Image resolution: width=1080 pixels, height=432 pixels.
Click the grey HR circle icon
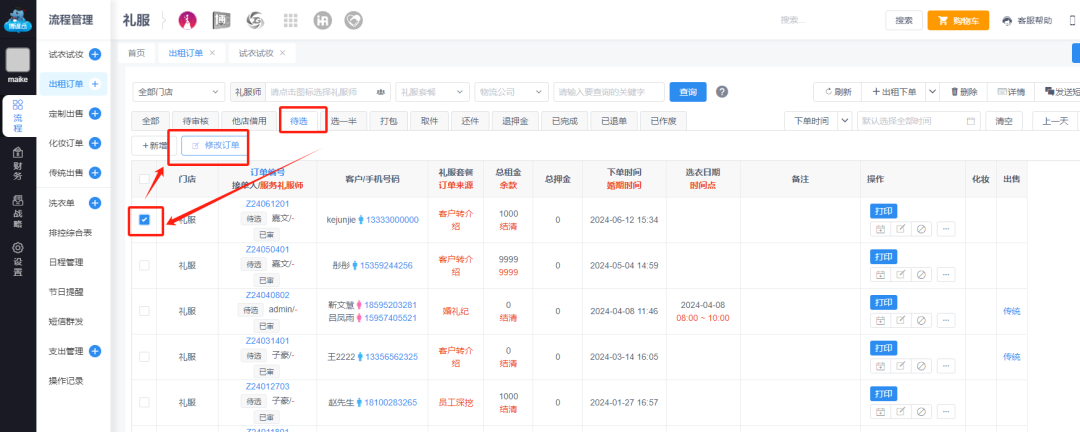[322, 21]
